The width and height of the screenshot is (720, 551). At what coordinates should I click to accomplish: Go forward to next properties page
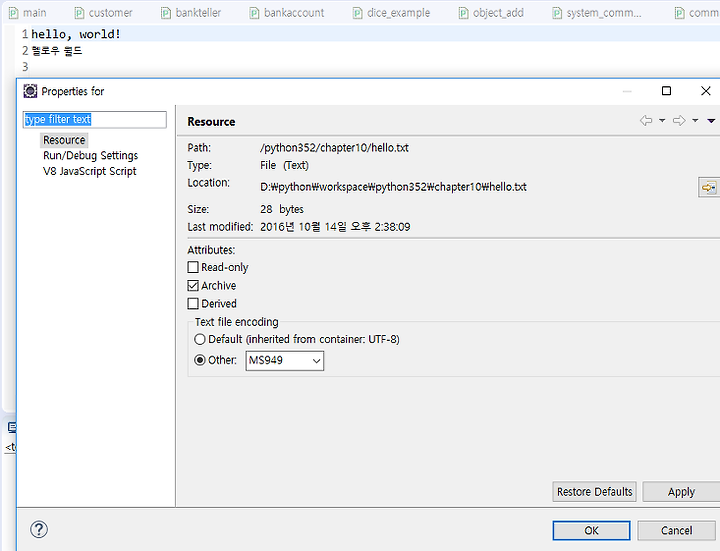[679, 120]
